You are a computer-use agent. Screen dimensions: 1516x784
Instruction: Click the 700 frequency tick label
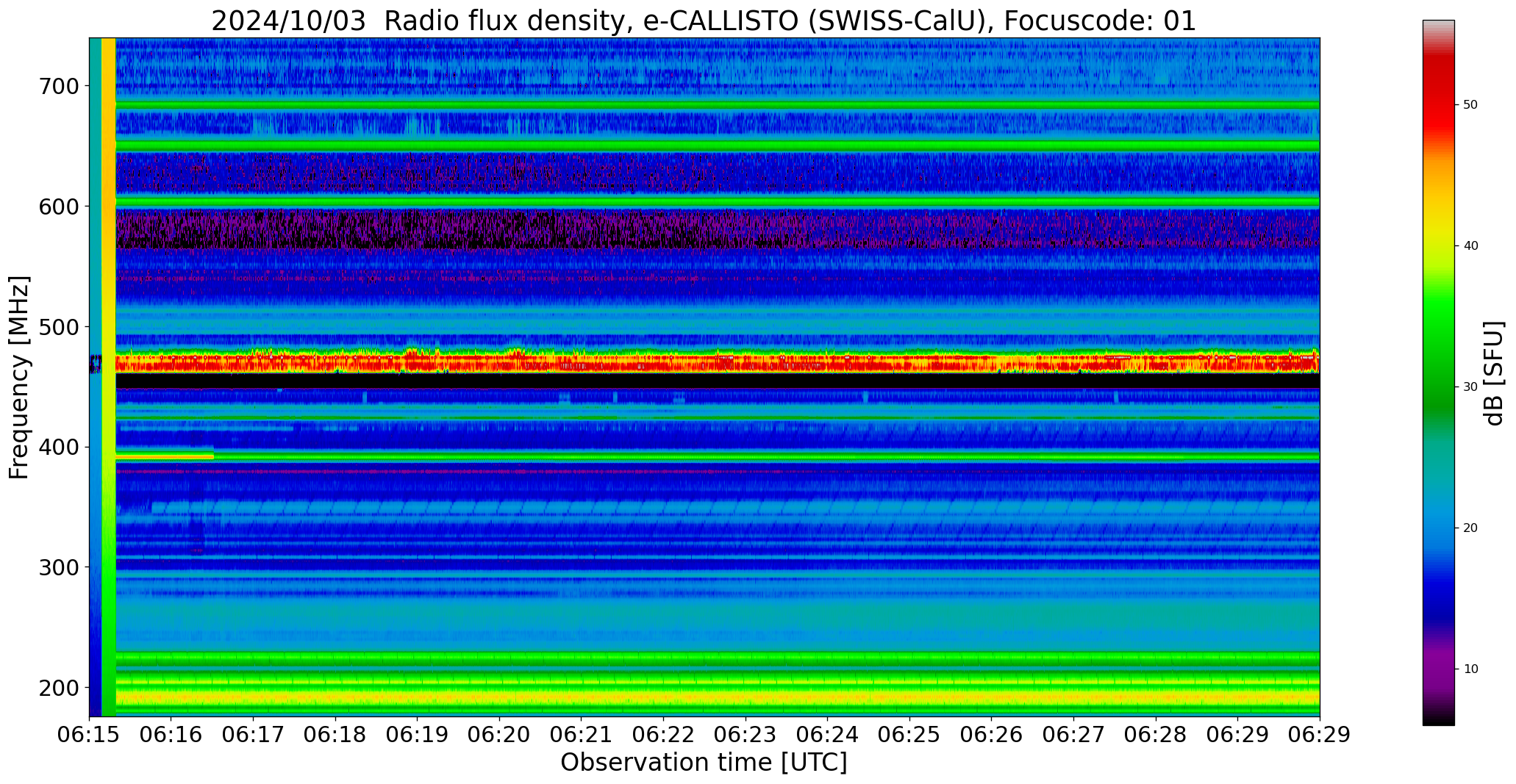[58, 86]
